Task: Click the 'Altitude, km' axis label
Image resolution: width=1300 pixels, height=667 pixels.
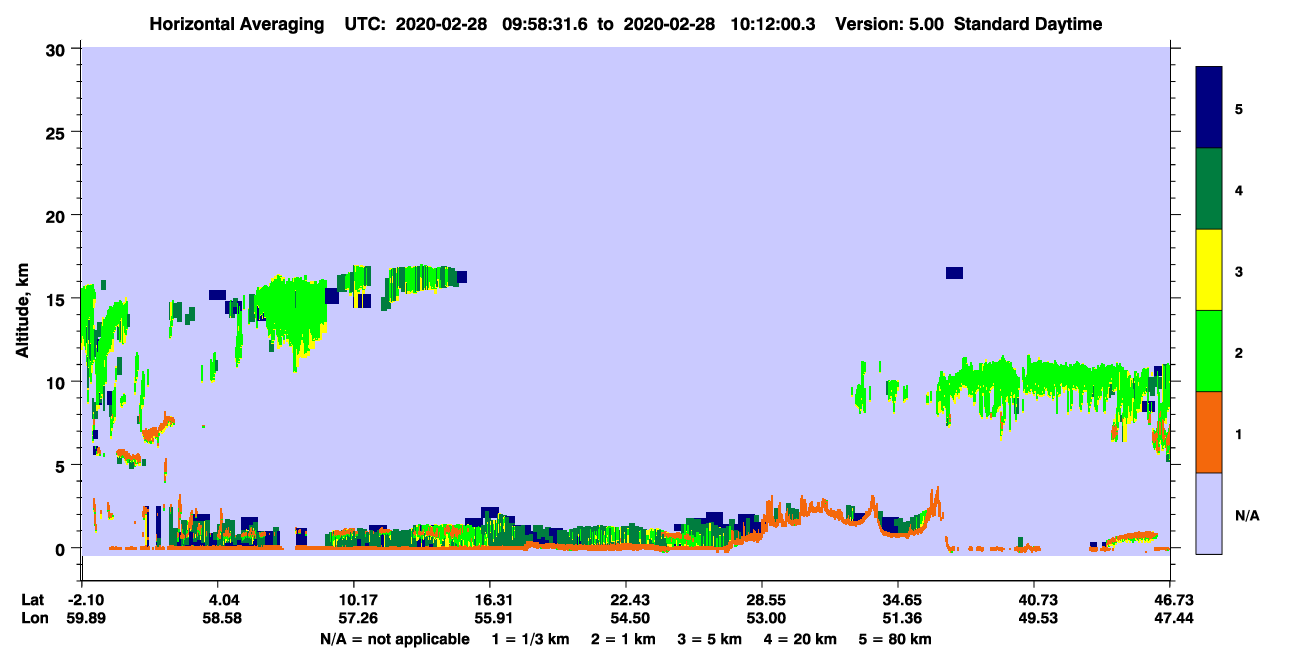Action: click(21, 311)
